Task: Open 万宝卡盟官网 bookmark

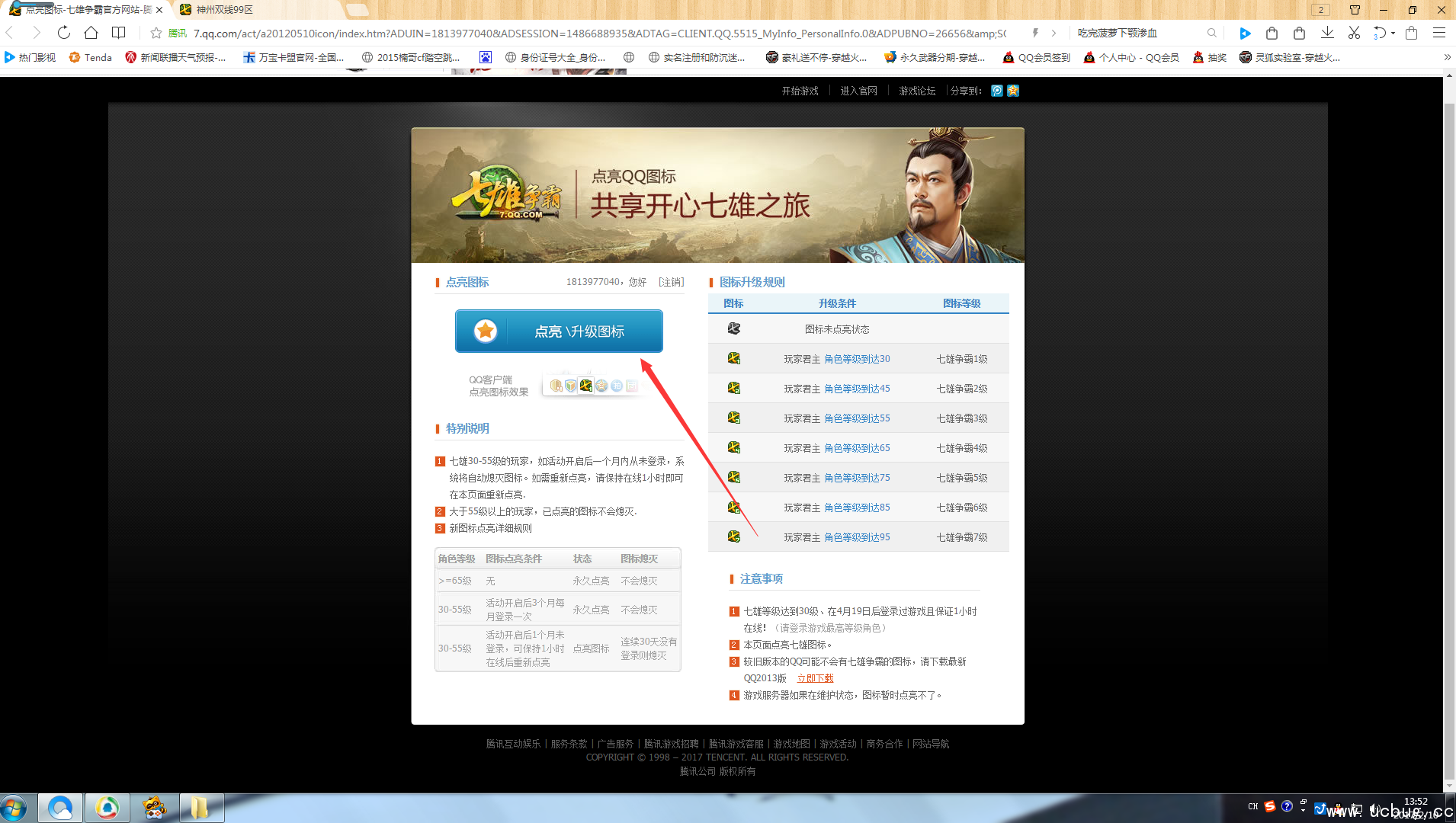Action: pyautogui.click(x=294, y=57)
